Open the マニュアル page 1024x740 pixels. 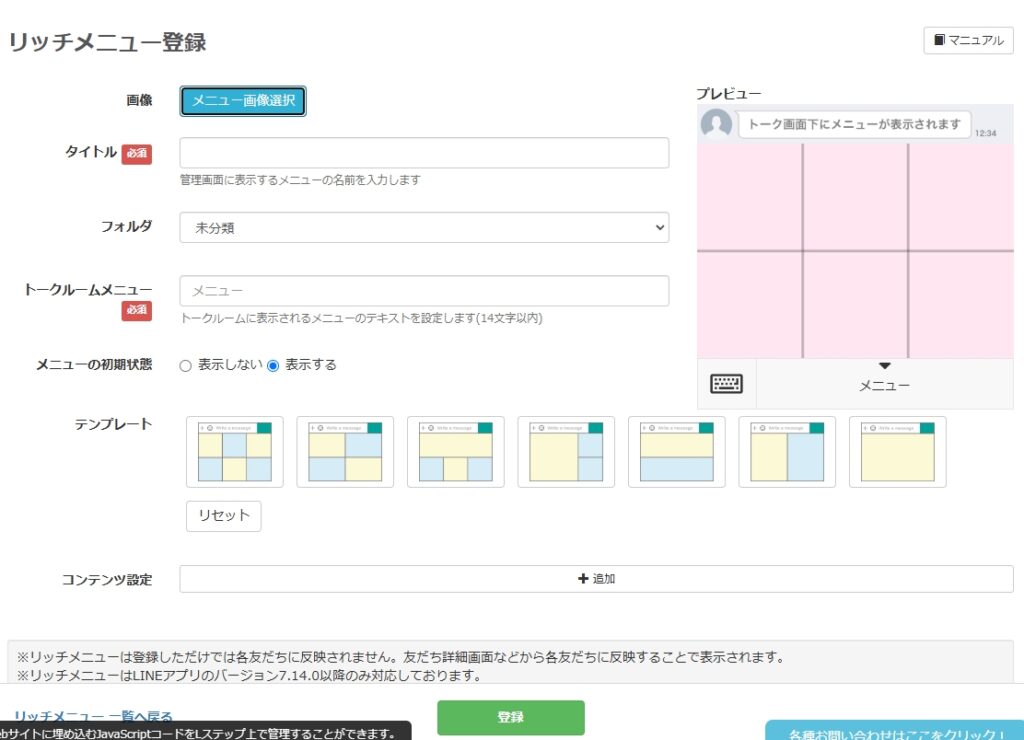[x=968, y=41]
